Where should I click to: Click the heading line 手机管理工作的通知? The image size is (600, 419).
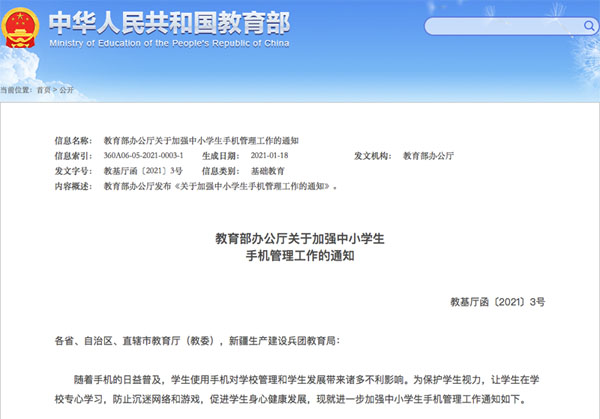pyautogui.click(x=300, y=256)
